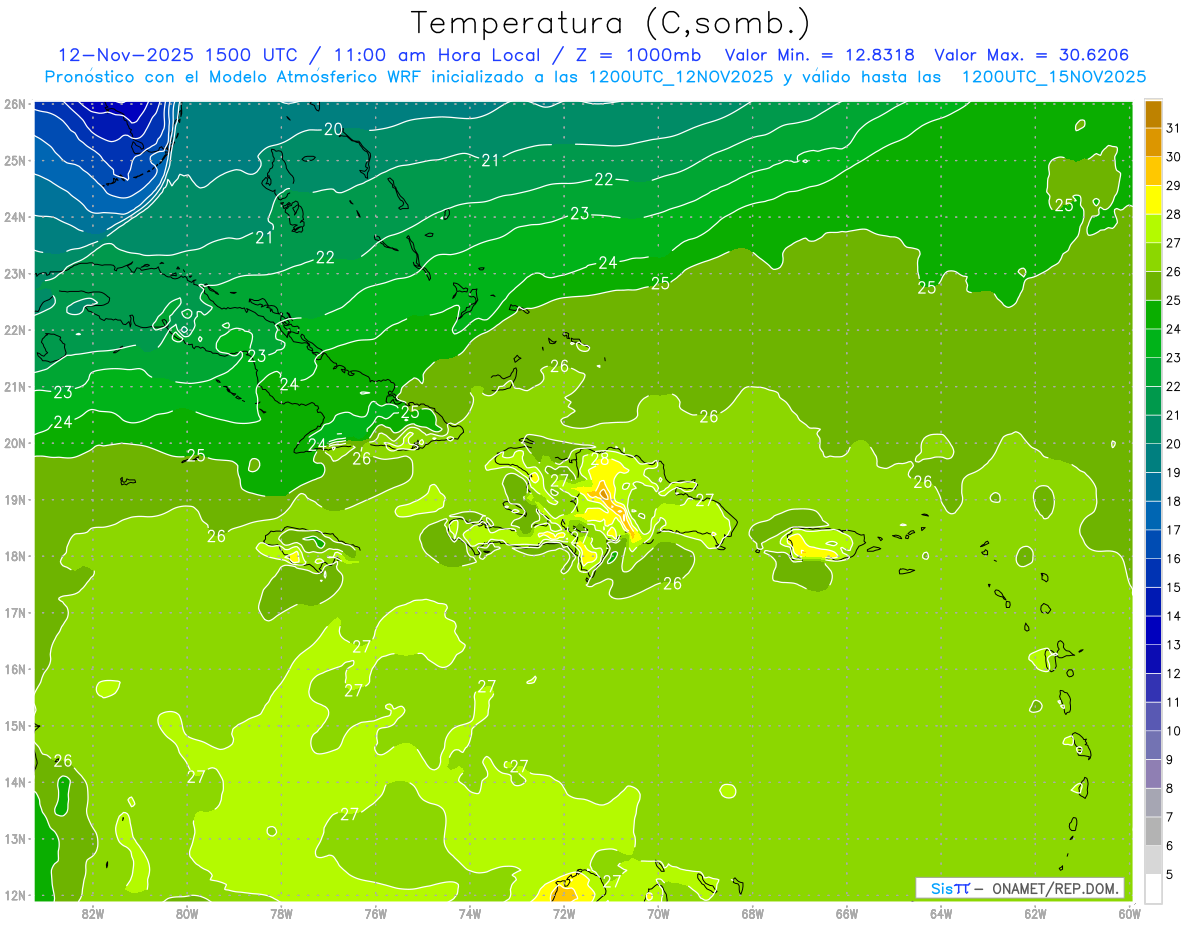Screen dimensions: 1200x927
Task: Click the "70W" longitude axis label
Action: coord(657,913)
